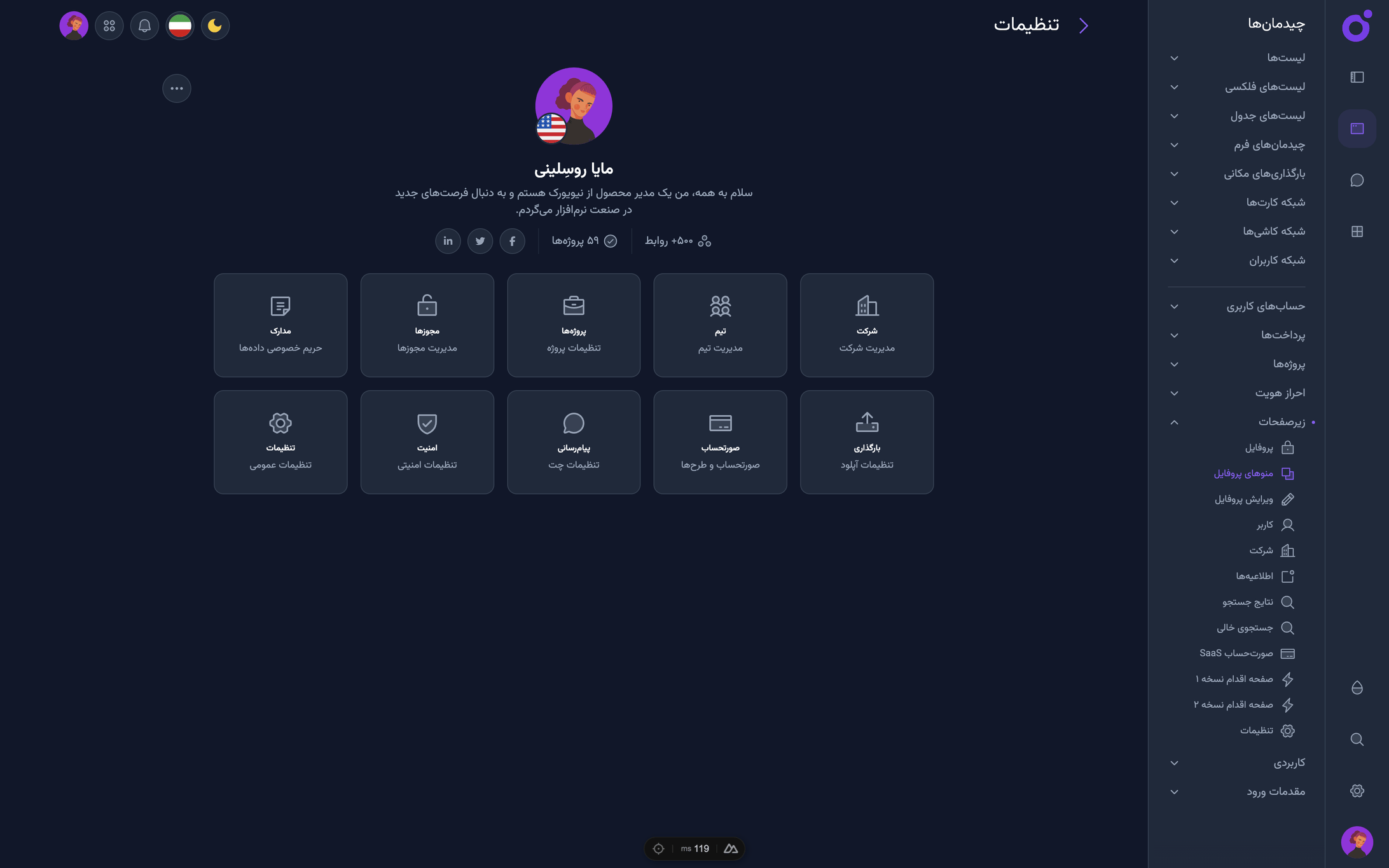
Task: Open notifications bell icon
Action: 144,26
